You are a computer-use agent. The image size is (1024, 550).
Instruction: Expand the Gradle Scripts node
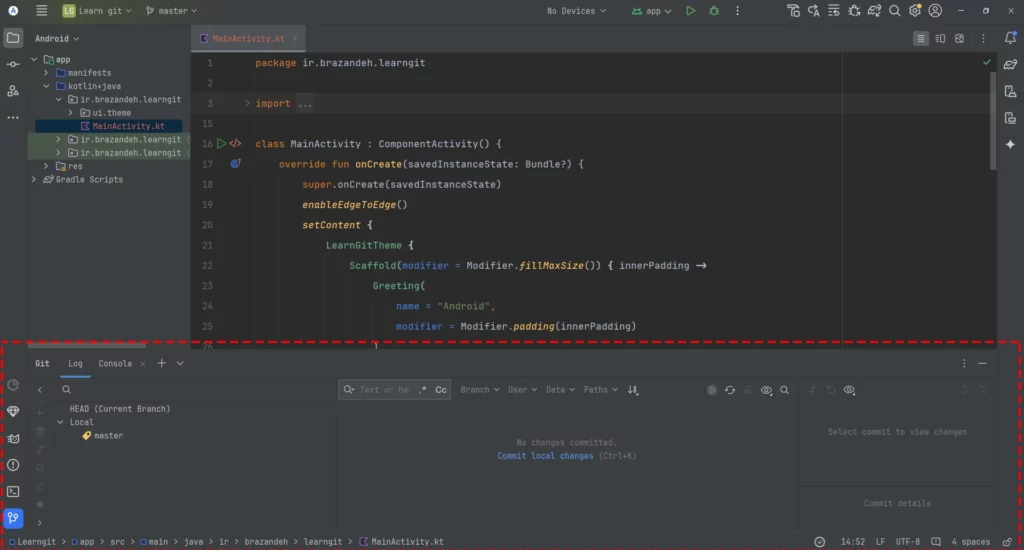coord(34,179)
